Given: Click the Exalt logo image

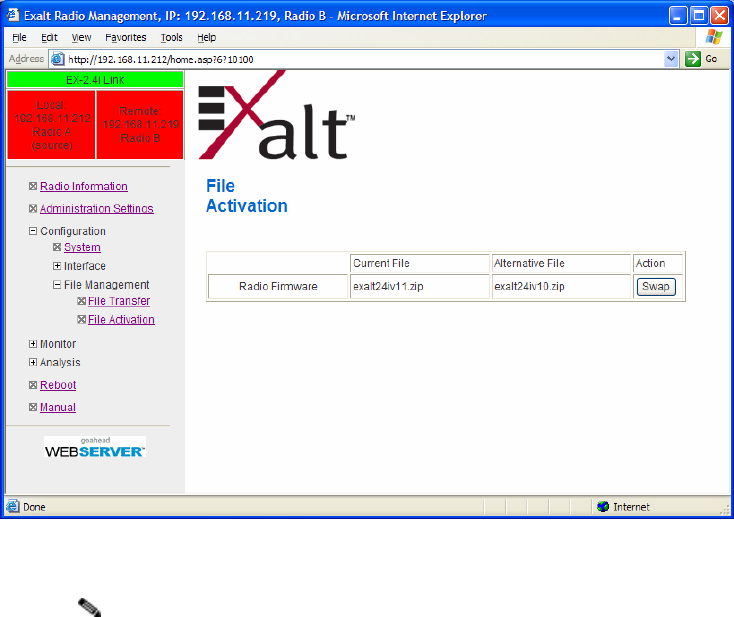Looking at the screenshot, I should (277, 115).
